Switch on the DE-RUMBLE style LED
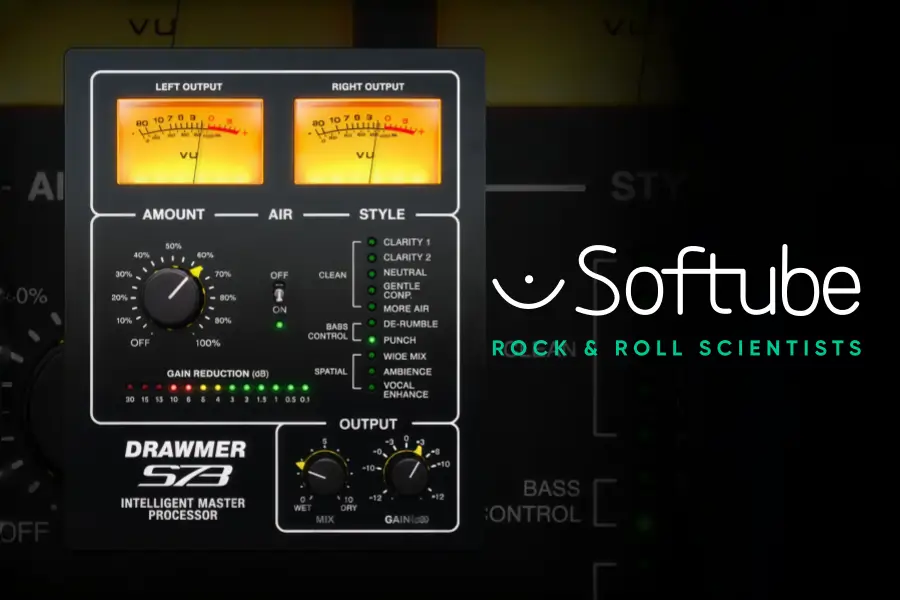 pos(371,323)
